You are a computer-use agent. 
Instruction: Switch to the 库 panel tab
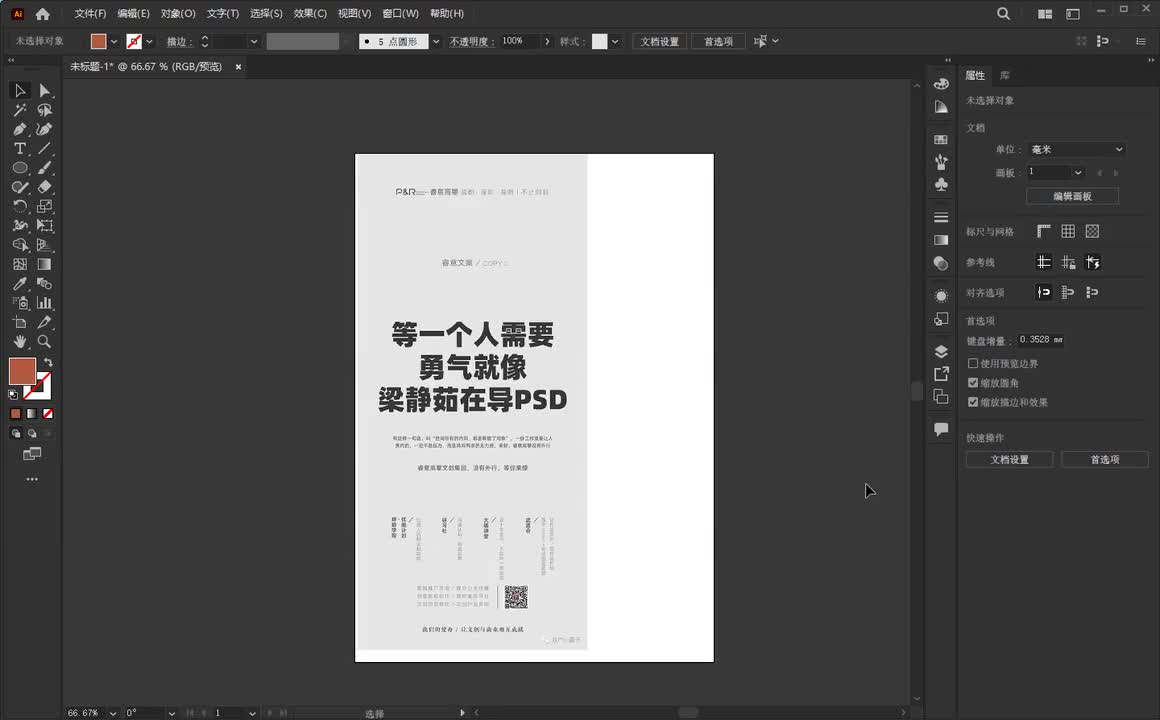coord(1005,75)
